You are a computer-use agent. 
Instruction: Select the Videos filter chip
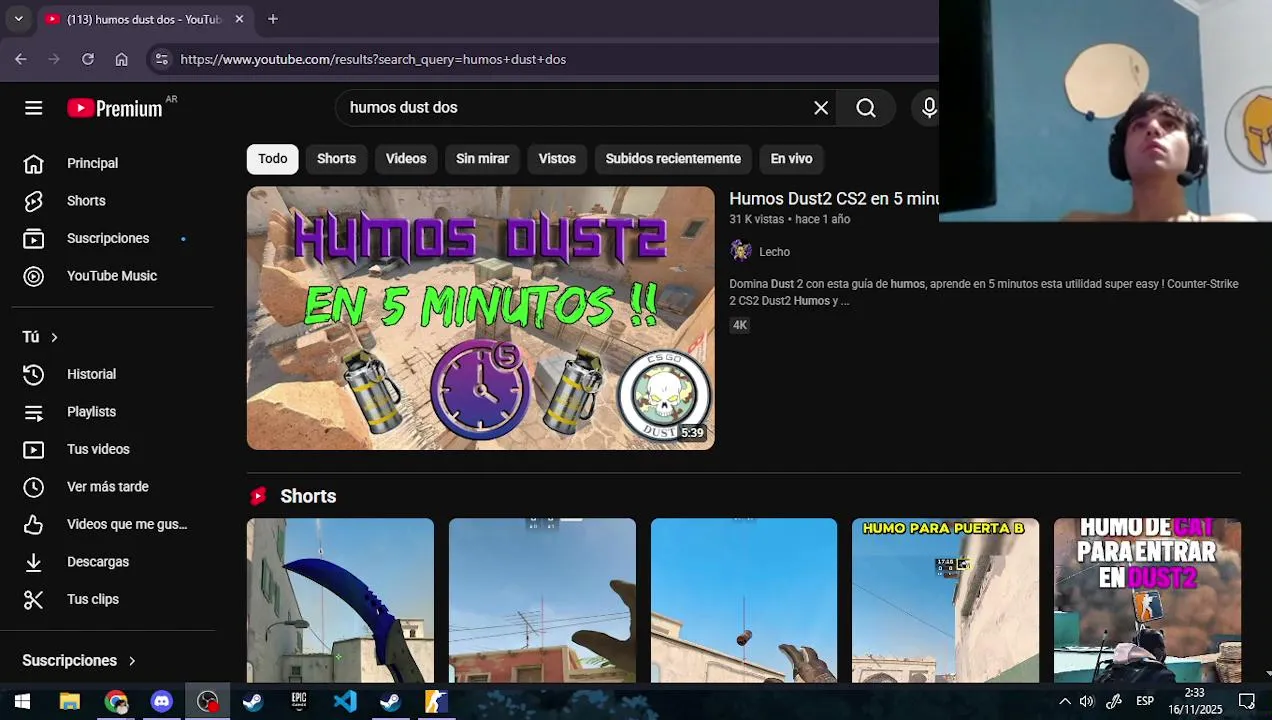click(406, 159)
